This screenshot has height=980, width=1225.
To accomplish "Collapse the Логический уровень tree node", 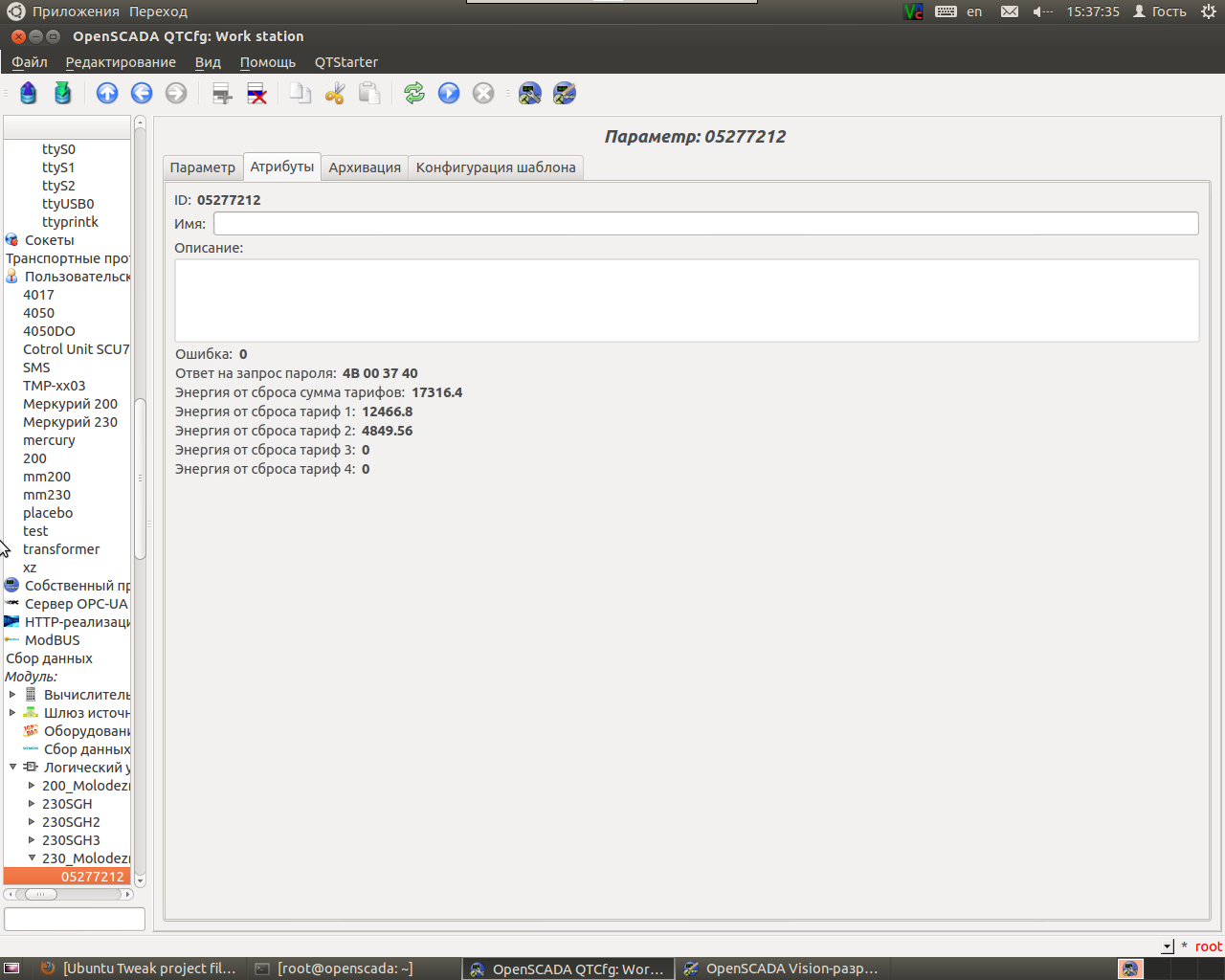I will pyautogui.click(x=12, y=768).
